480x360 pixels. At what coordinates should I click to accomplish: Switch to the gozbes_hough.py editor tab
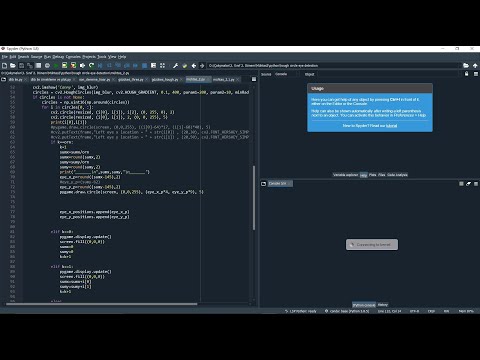coord(165,80)
